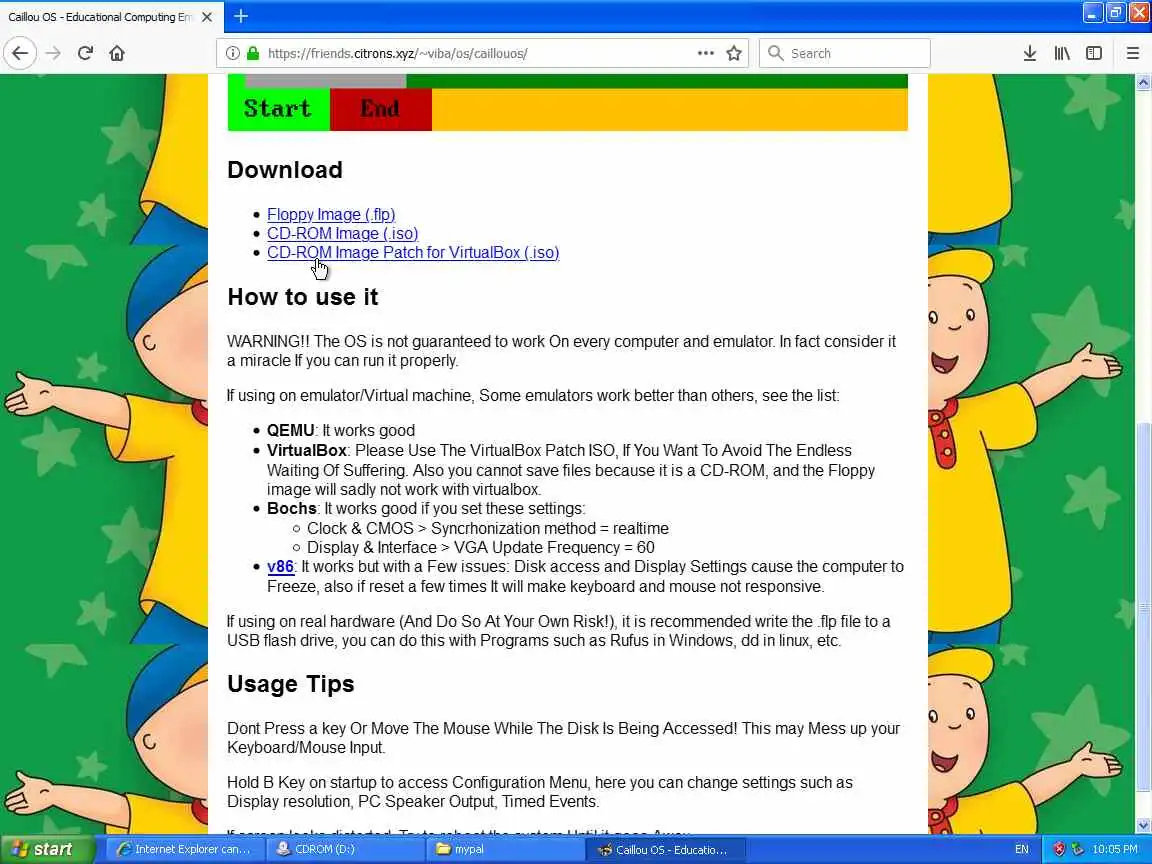Click the EN language indicator
Image resolution: width=1152 pixels, height=864 pixels.
(1021, 849)
